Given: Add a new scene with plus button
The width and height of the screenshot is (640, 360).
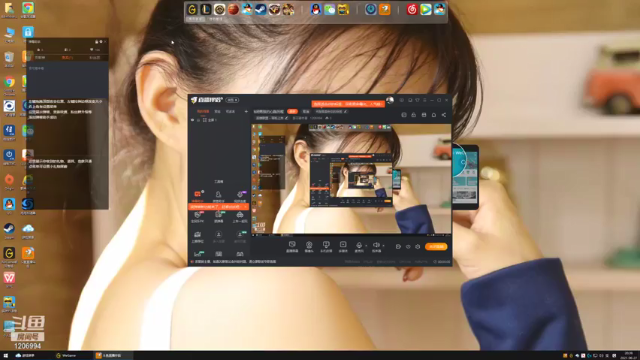Looking at the screenshot, I should (246, 111).
